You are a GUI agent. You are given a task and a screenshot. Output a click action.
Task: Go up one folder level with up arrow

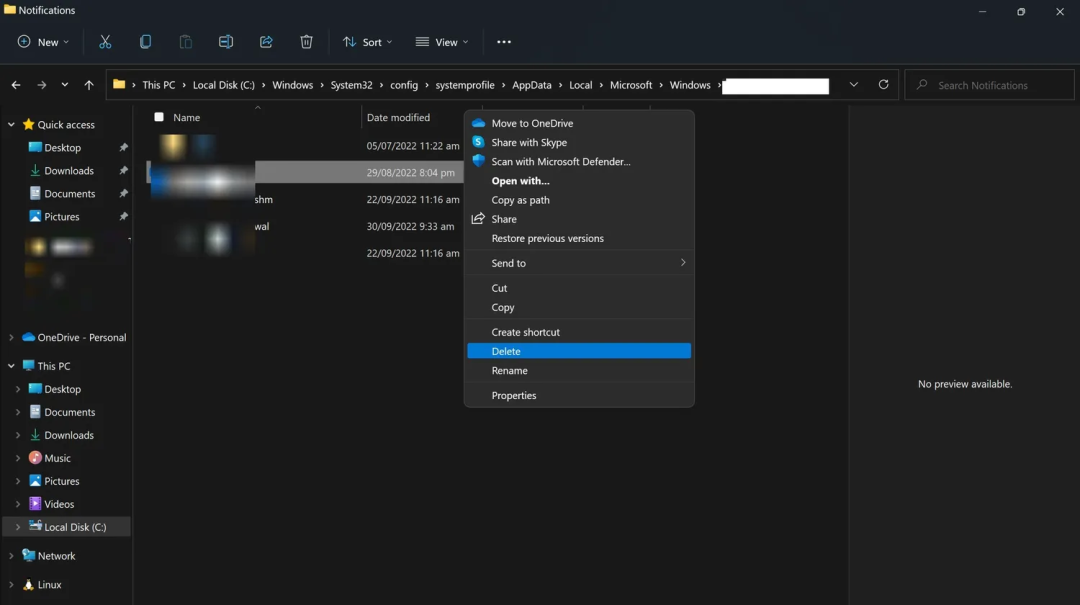89,85
